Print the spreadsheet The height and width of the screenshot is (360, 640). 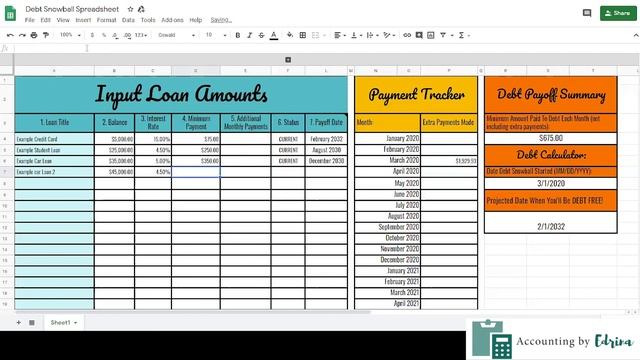click(34, 36)
